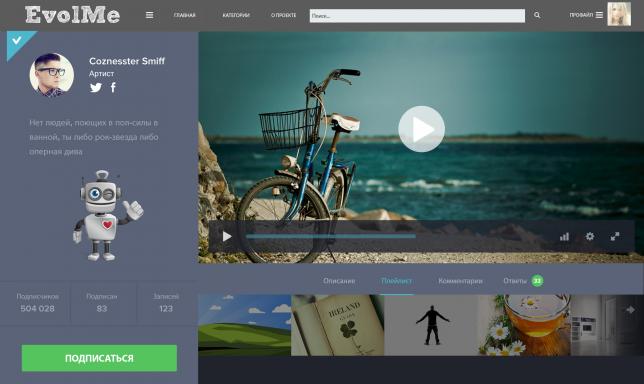
Task: Switch video to fullscreen mode
Action: pos(615,236)
